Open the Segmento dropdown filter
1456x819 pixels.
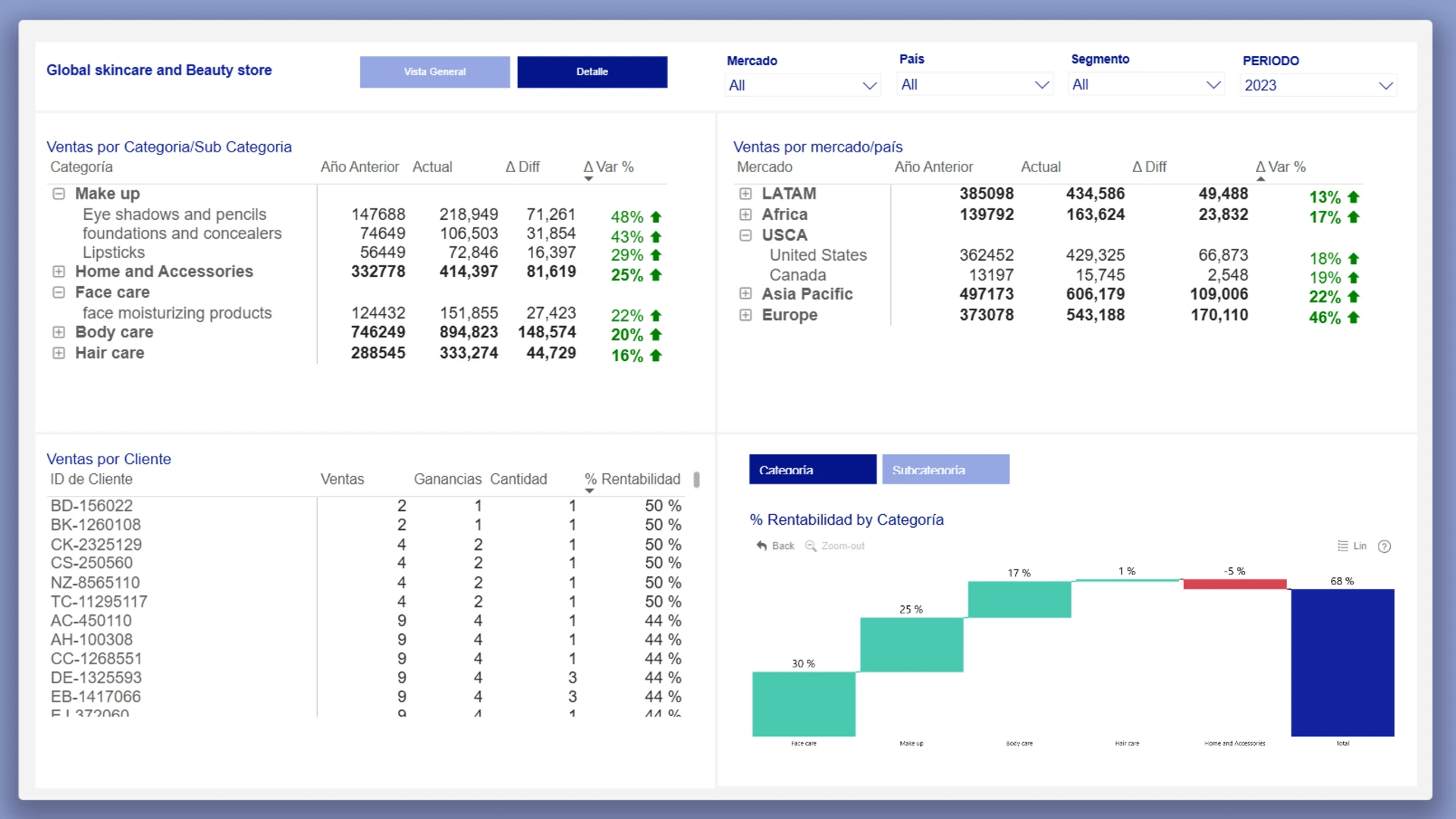coord(1146,85)
